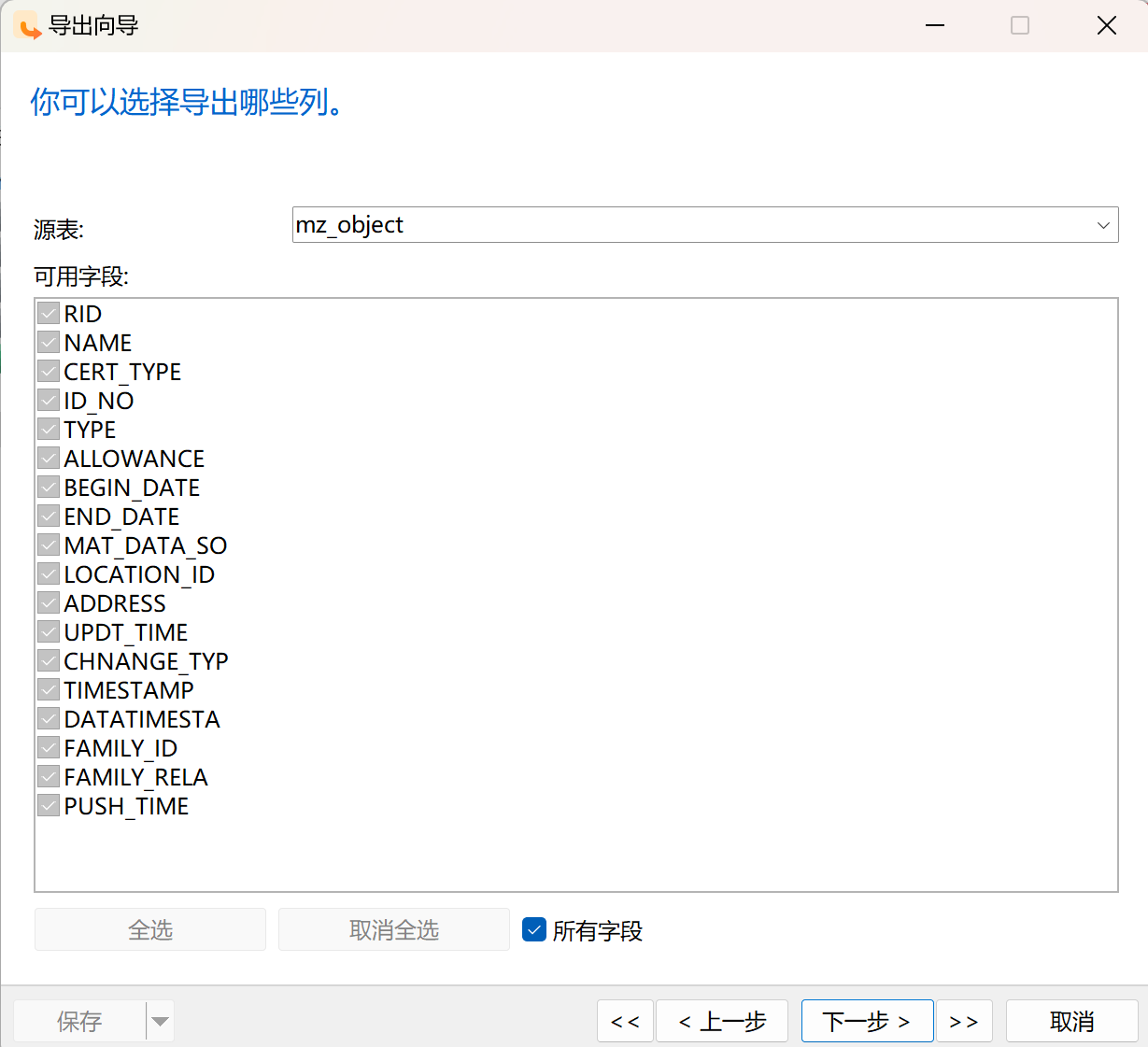Toggle the RID field checkbox
Image resolution: width=1148 pixels, height=1047 pixels.
click(x=49, y=313)
